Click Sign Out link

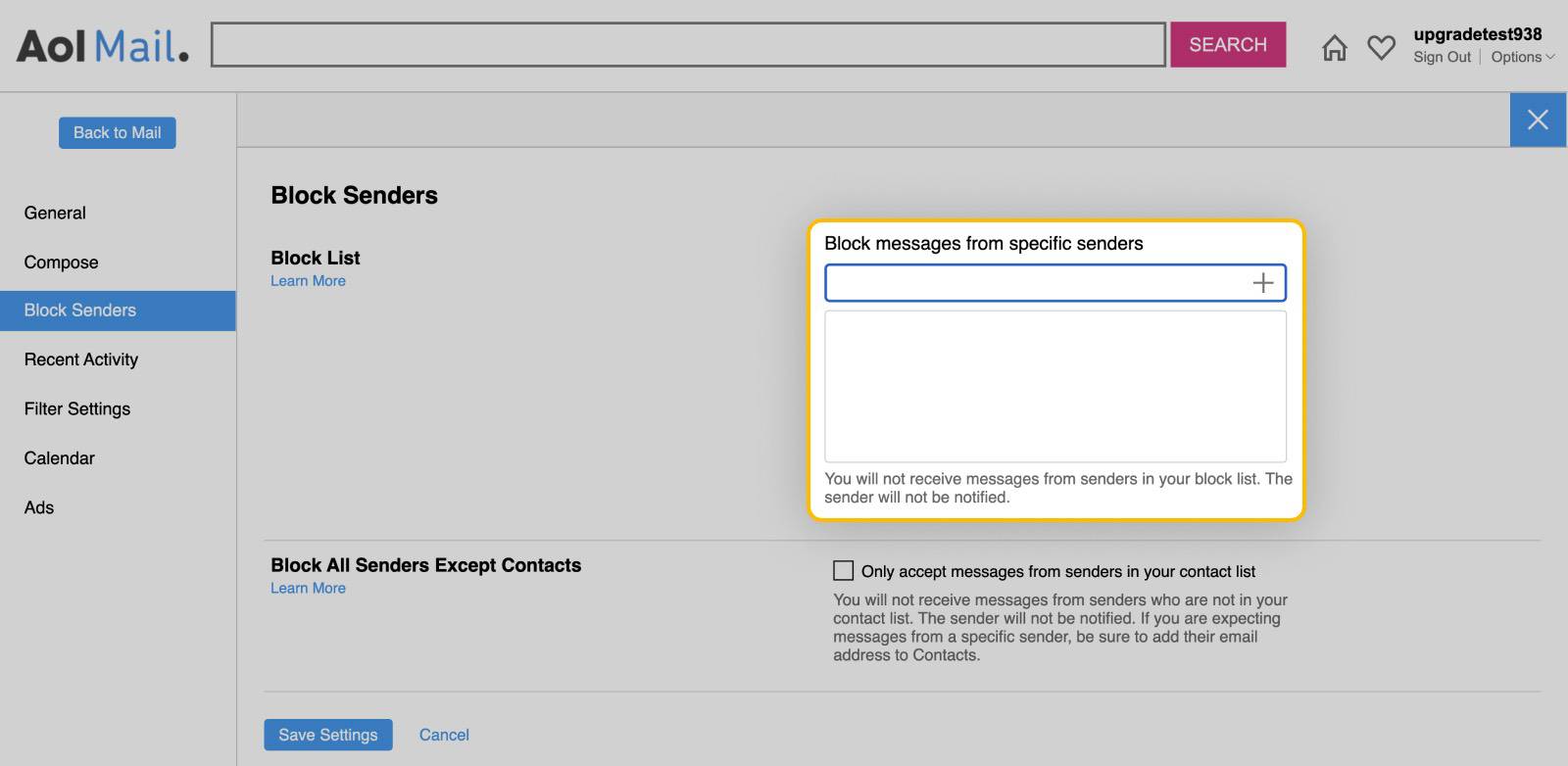(1442, 57)
